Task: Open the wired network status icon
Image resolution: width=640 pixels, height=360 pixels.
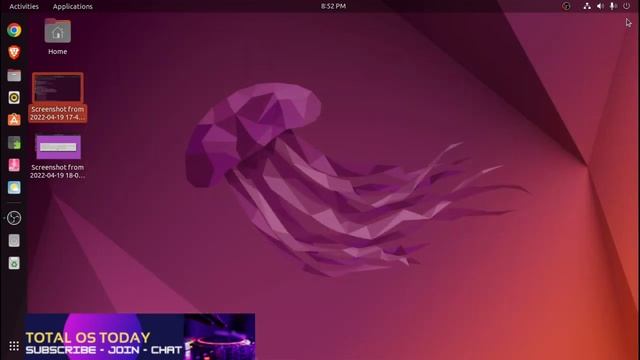Action: [x=587, y=6]
